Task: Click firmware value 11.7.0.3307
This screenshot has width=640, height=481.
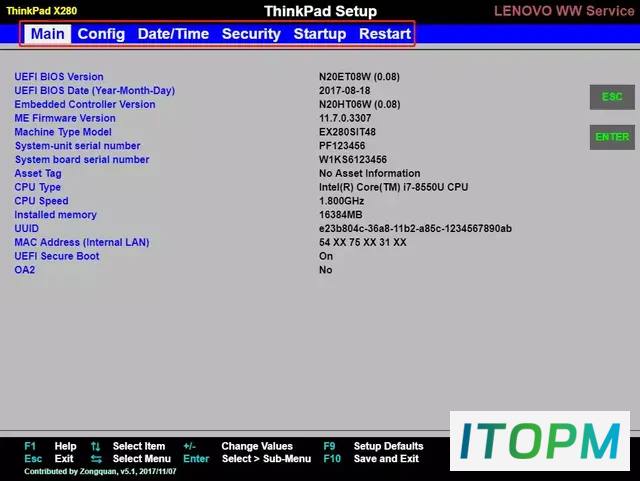Action: 345,118
